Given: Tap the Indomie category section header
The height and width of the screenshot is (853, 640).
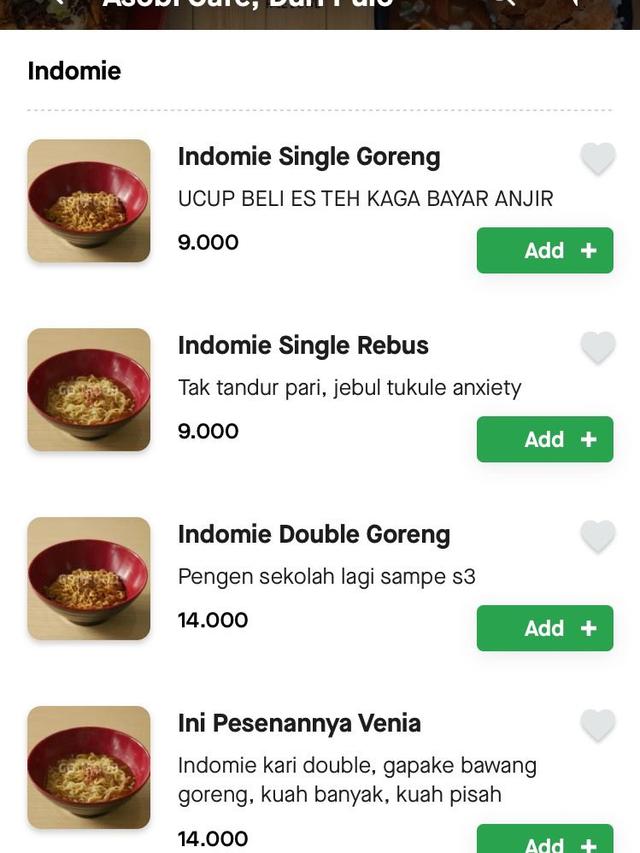Looking at the screenshot, I should (73, 71).
